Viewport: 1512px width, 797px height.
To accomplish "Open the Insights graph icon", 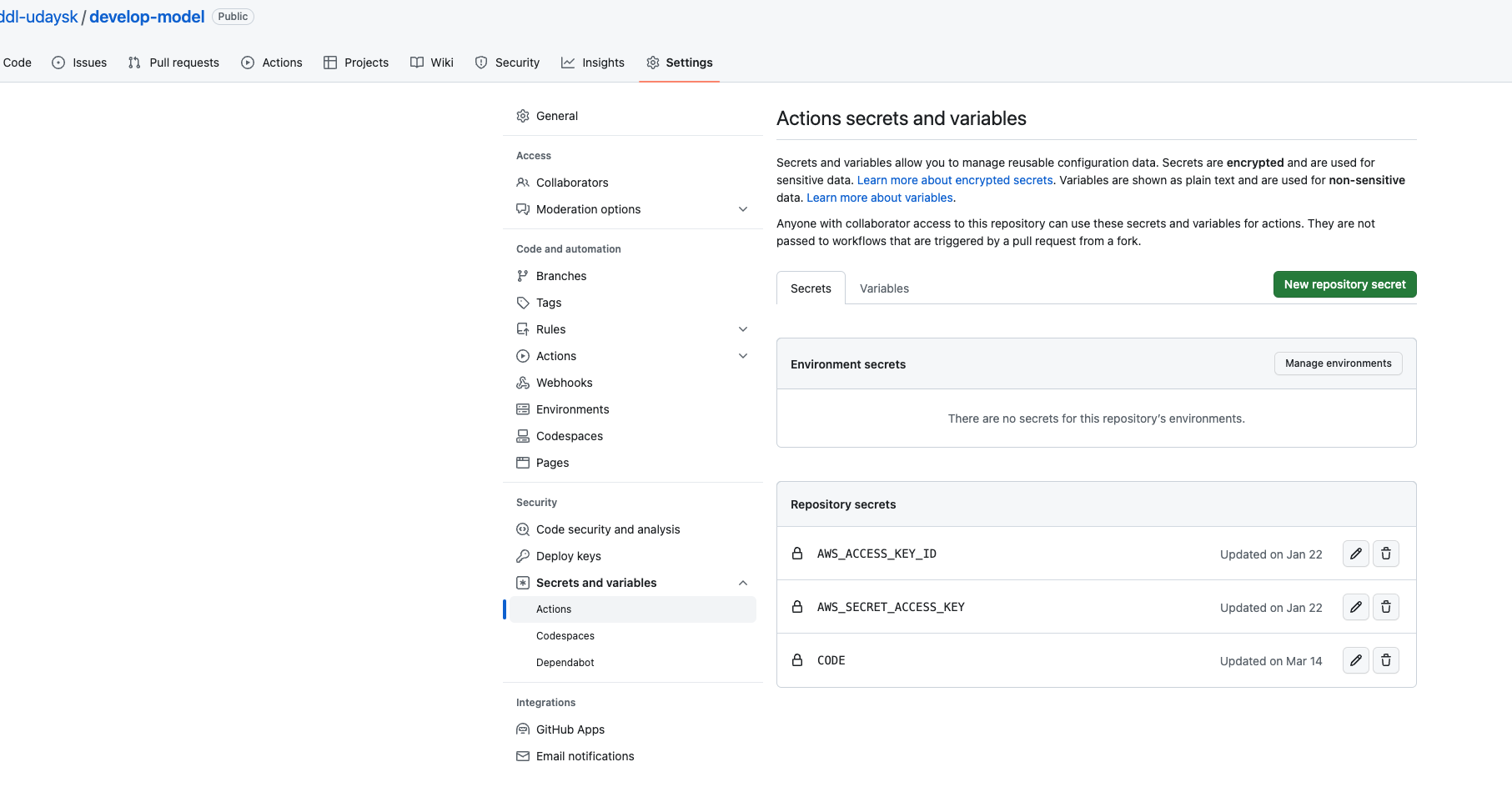I will pyautogui.click(x=568, y=62).
